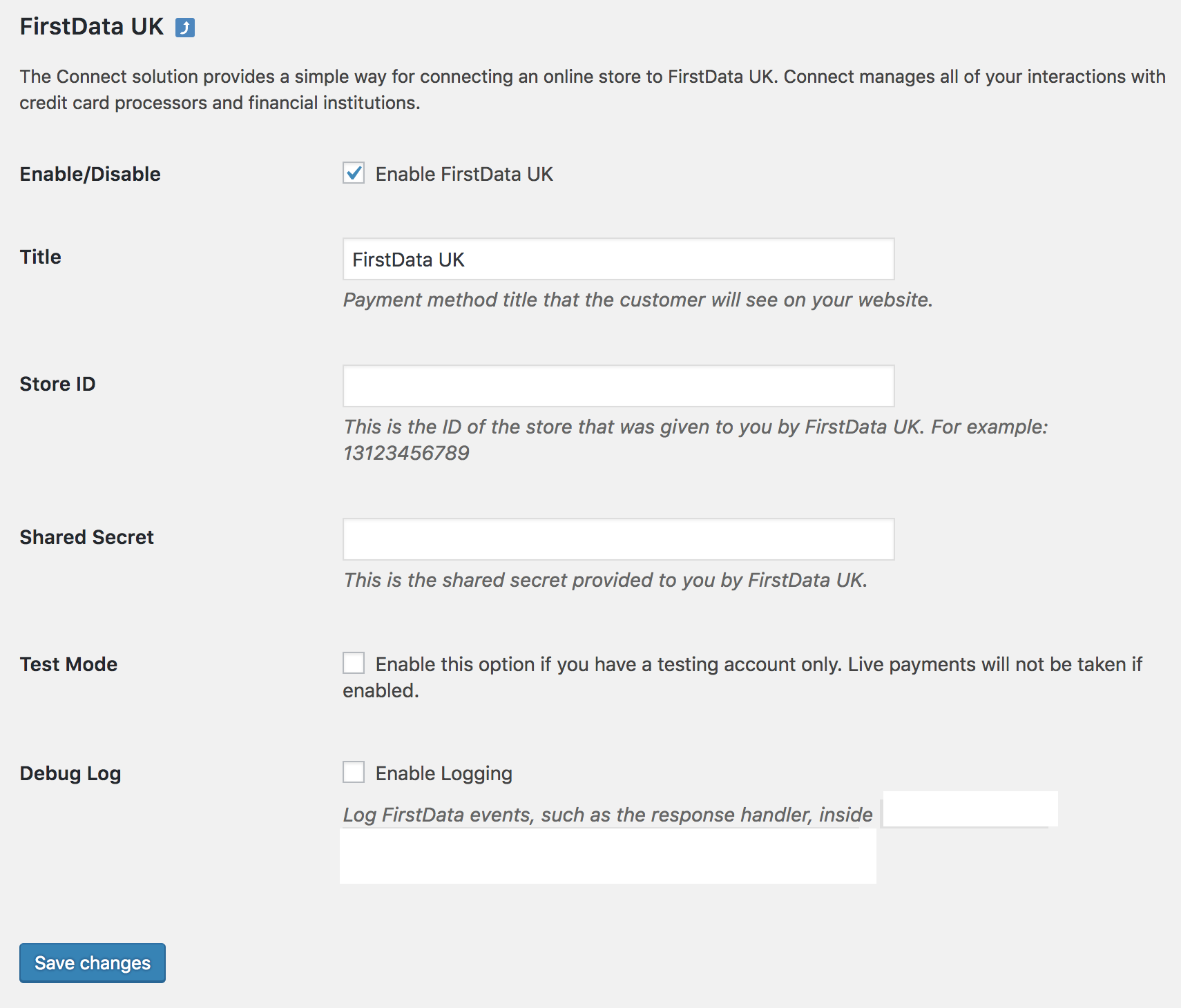This screenshot has width=1181, height=1008.
Task: Click the "Debug Log" row label
Action: 70,774
